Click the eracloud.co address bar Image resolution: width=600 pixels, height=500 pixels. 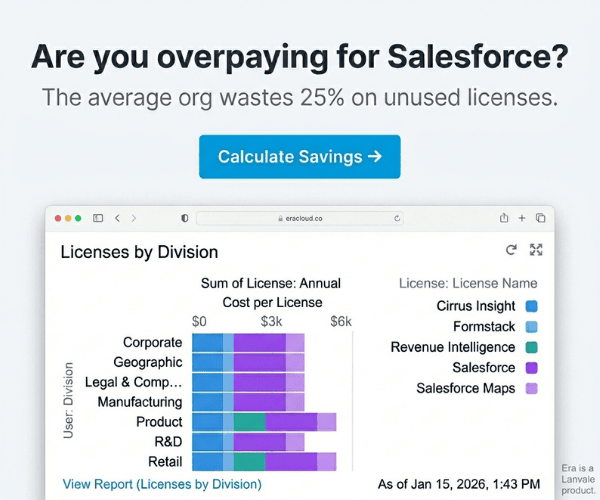click(300, 218)
